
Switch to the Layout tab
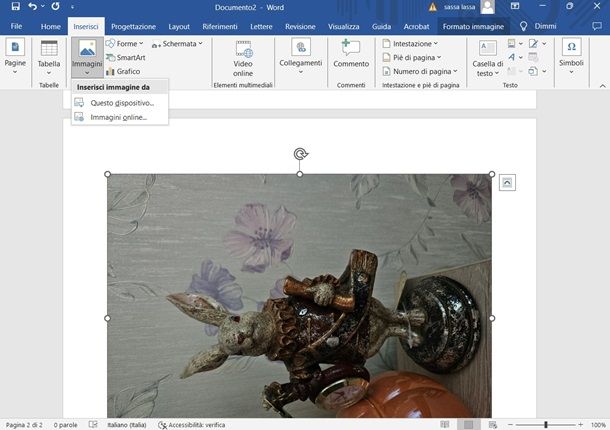179,26
